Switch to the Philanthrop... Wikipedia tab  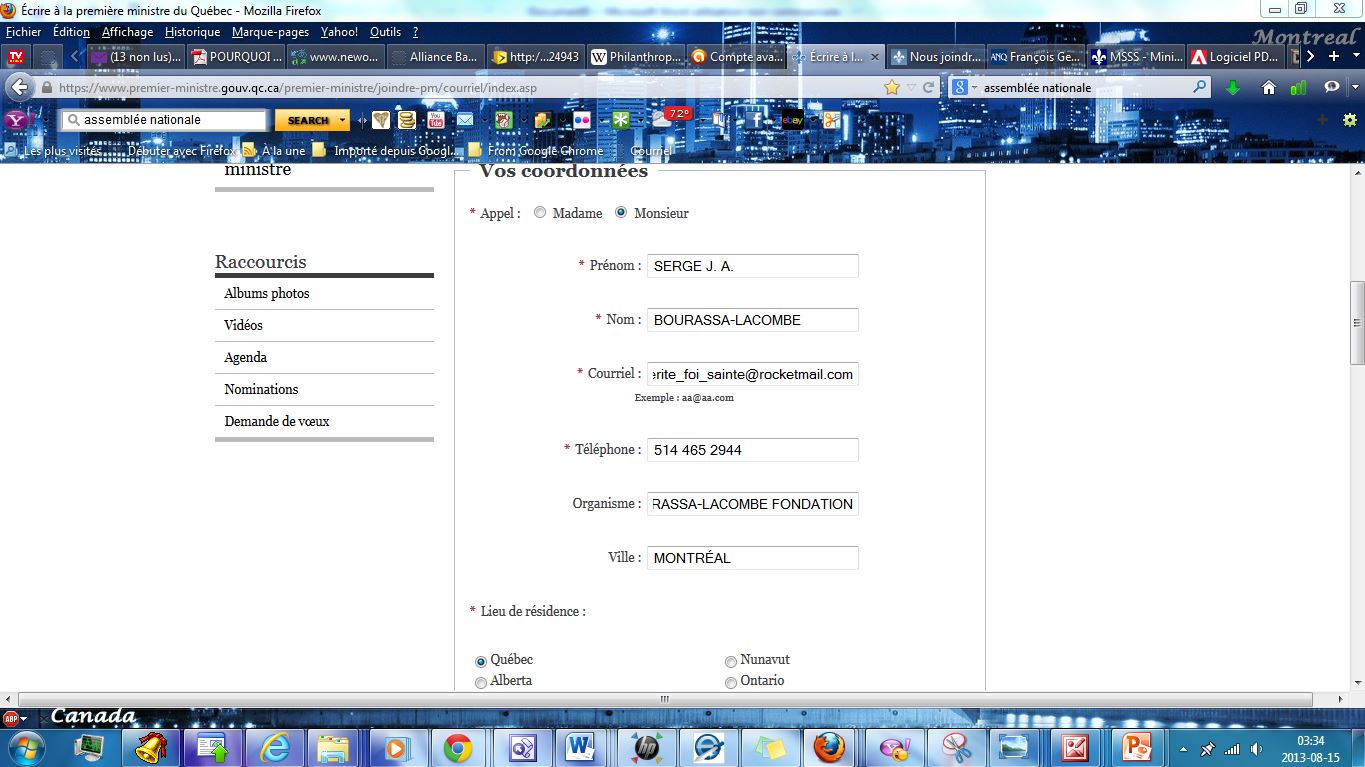pos(637,57)
